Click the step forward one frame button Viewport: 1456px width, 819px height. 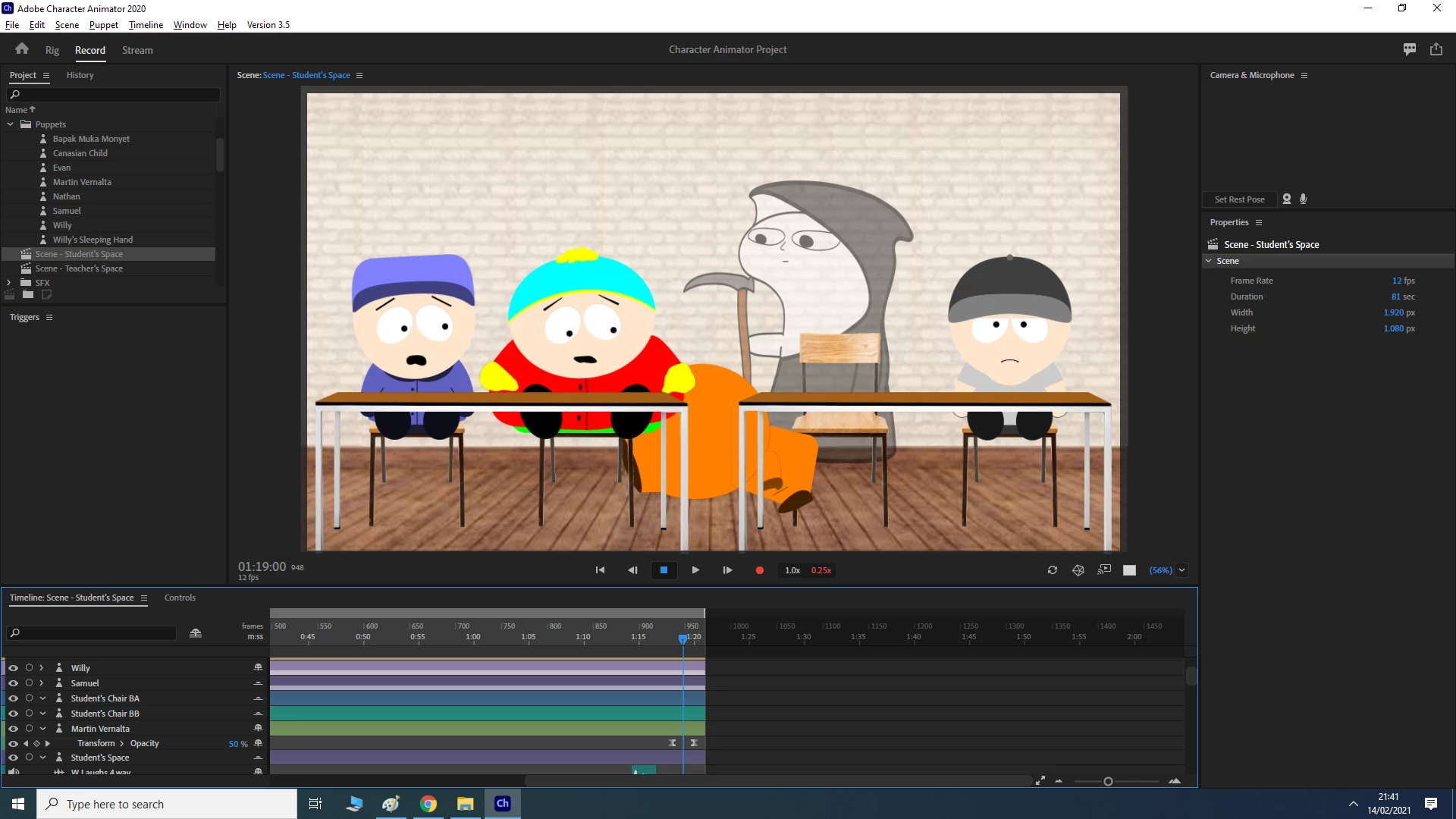(727, 570)
